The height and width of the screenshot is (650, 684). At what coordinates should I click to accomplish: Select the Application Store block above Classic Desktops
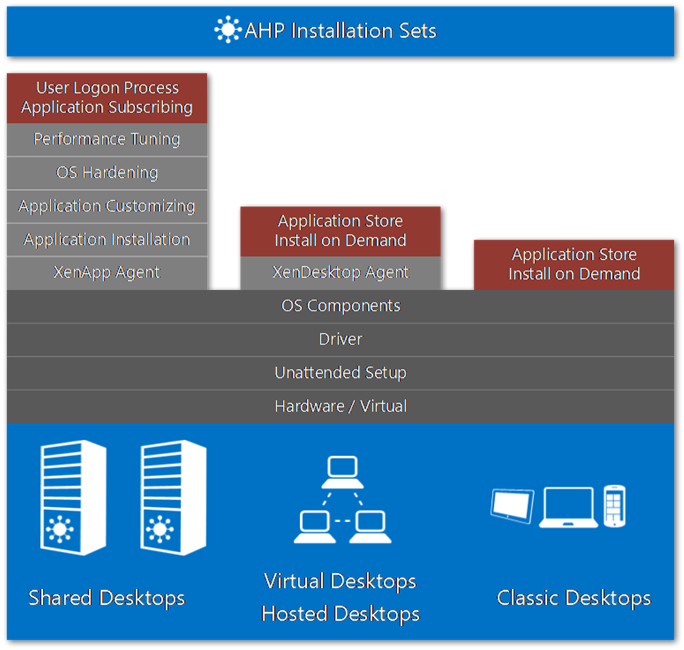coord(574,265)
